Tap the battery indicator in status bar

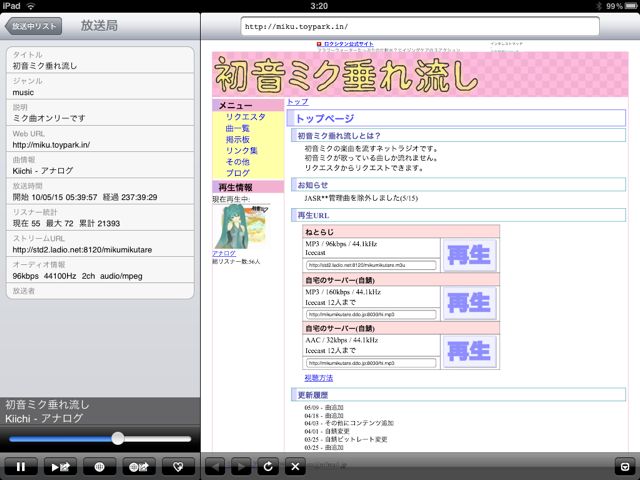pyautogui.click(x=630, y=6)
